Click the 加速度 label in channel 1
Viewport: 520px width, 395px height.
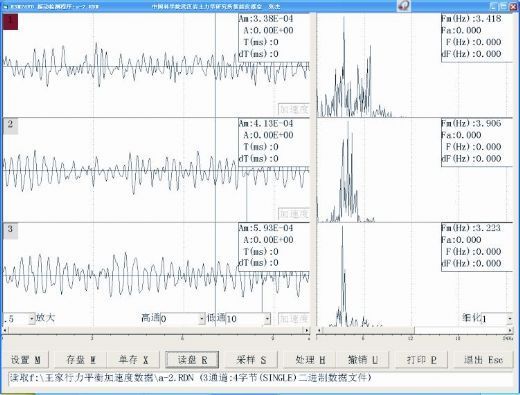(294, 109)
